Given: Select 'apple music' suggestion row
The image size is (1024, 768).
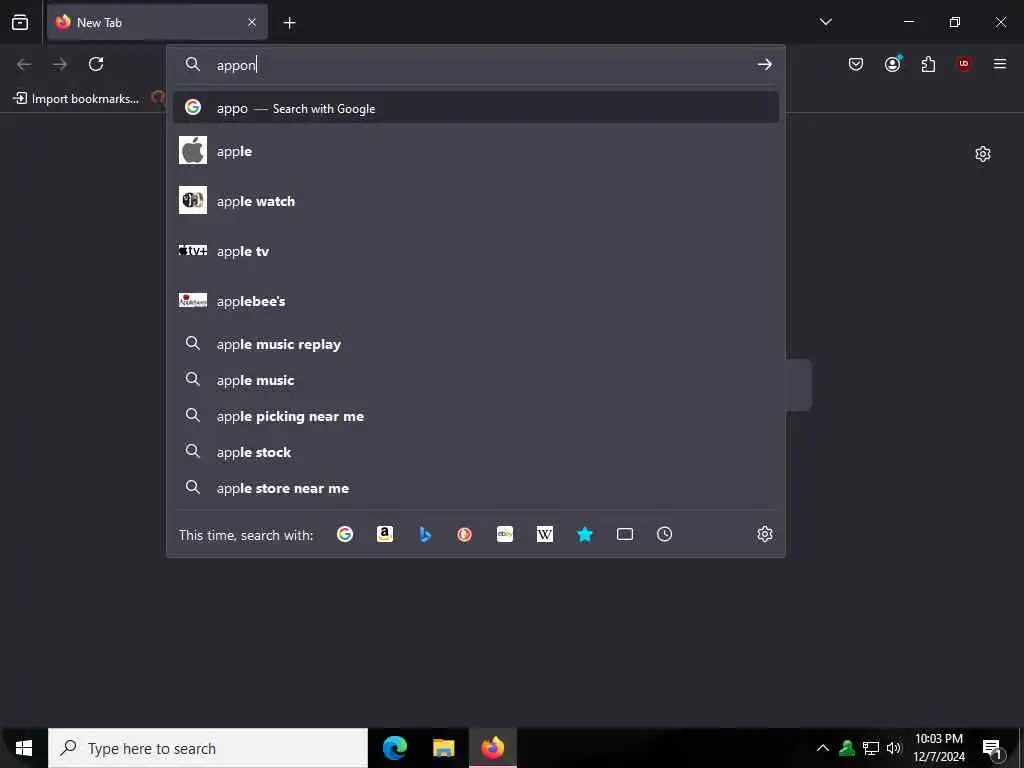Looking at the screenshot, I should (475, 379).
